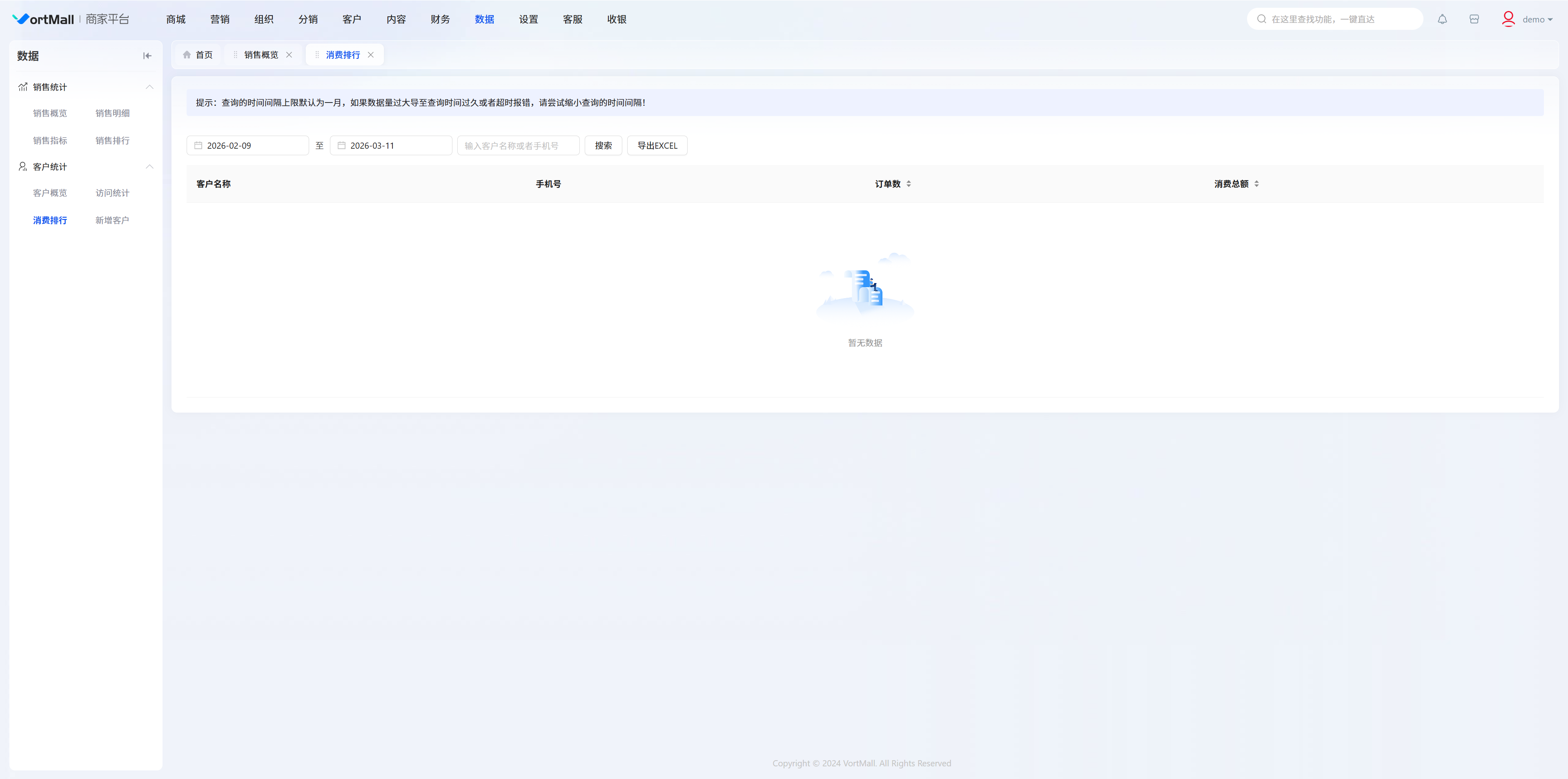The height and width of the screenshot is (779, 1568).
Task: Open the 财务 top menu
Action: [440, 20]
